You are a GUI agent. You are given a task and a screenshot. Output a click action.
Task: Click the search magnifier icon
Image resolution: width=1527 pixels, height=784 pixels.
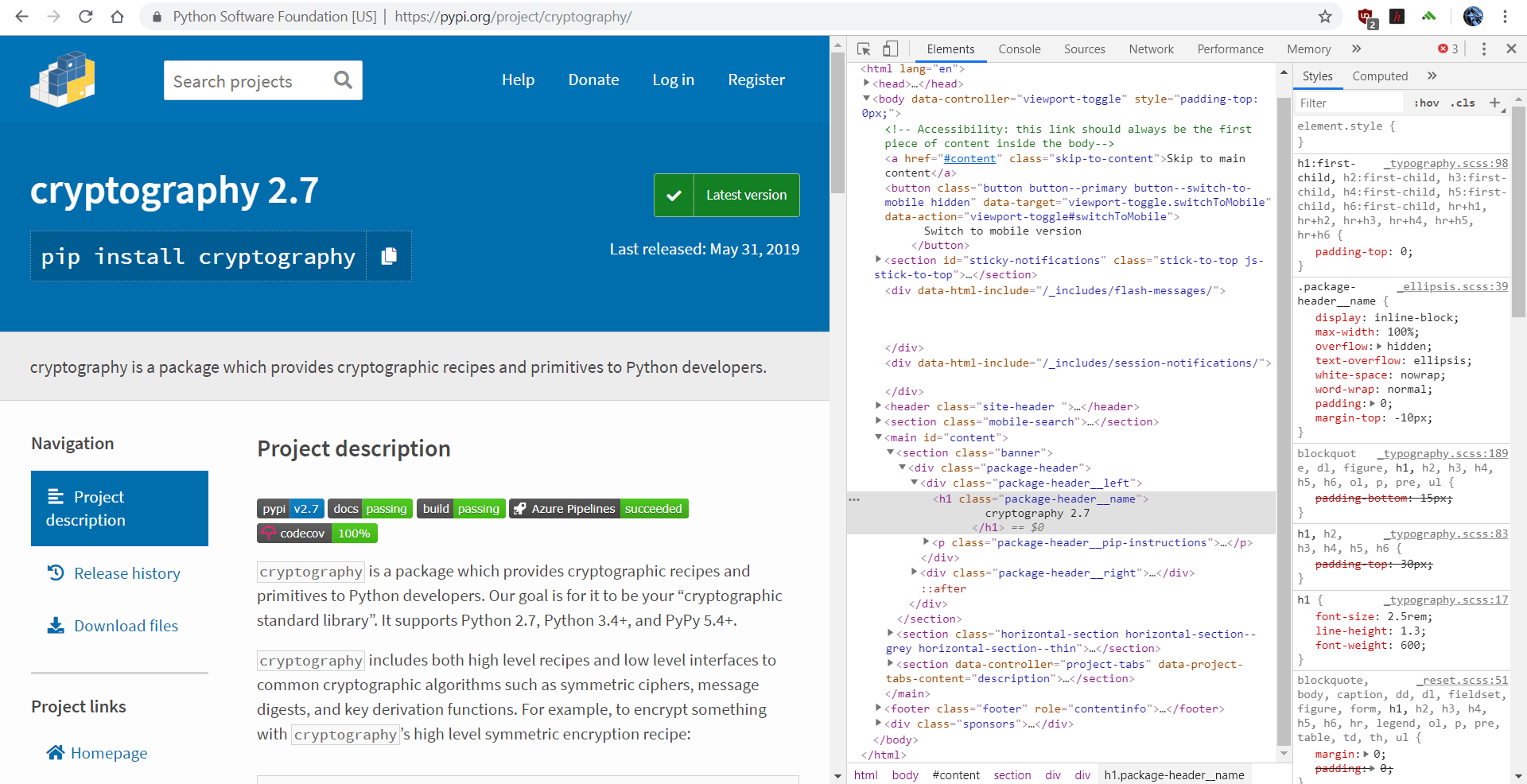pyautogui.click(x=343, y=80)
